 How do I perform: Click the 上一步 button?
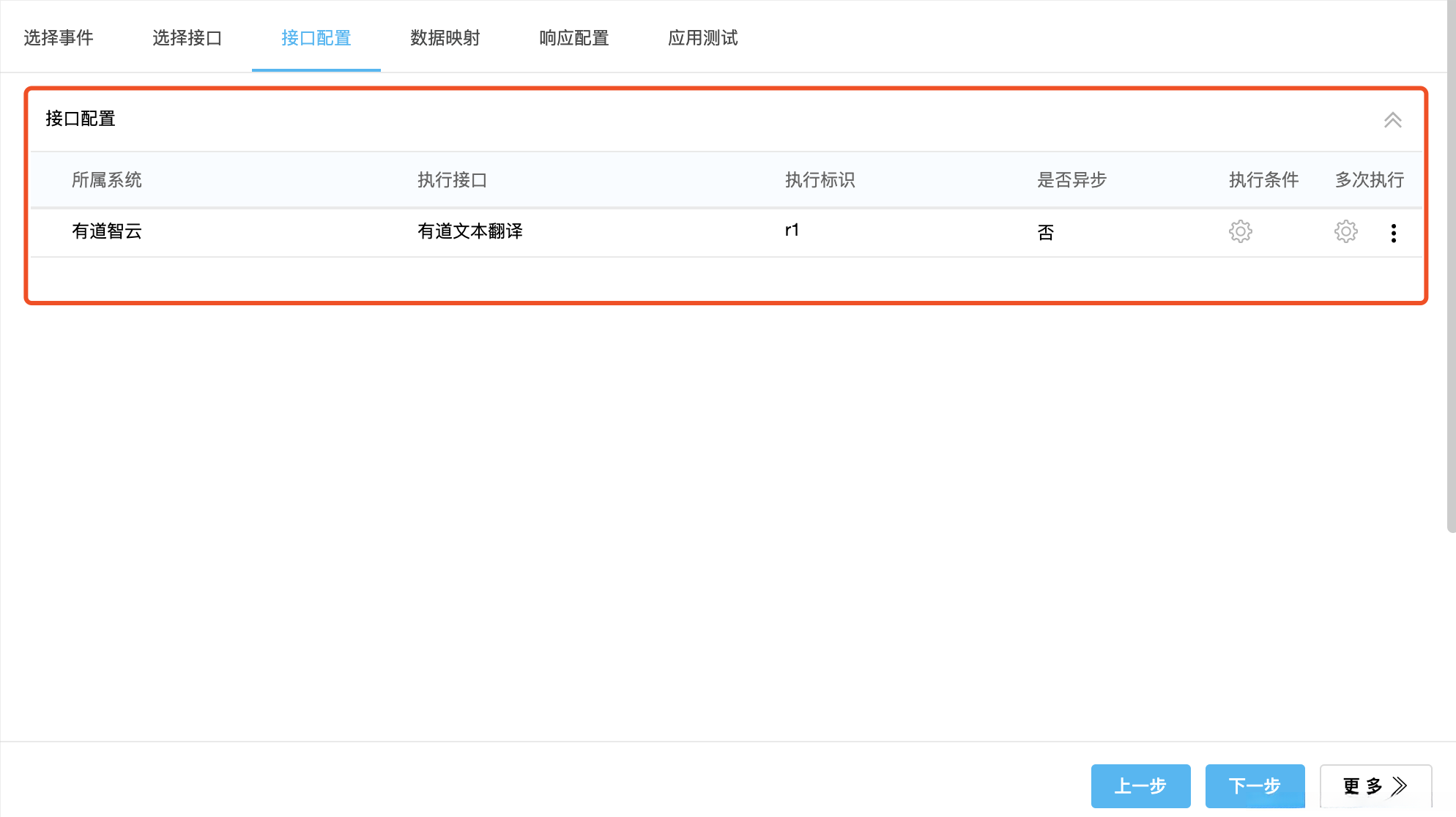pyautogui.click(x=1140, y=786)
